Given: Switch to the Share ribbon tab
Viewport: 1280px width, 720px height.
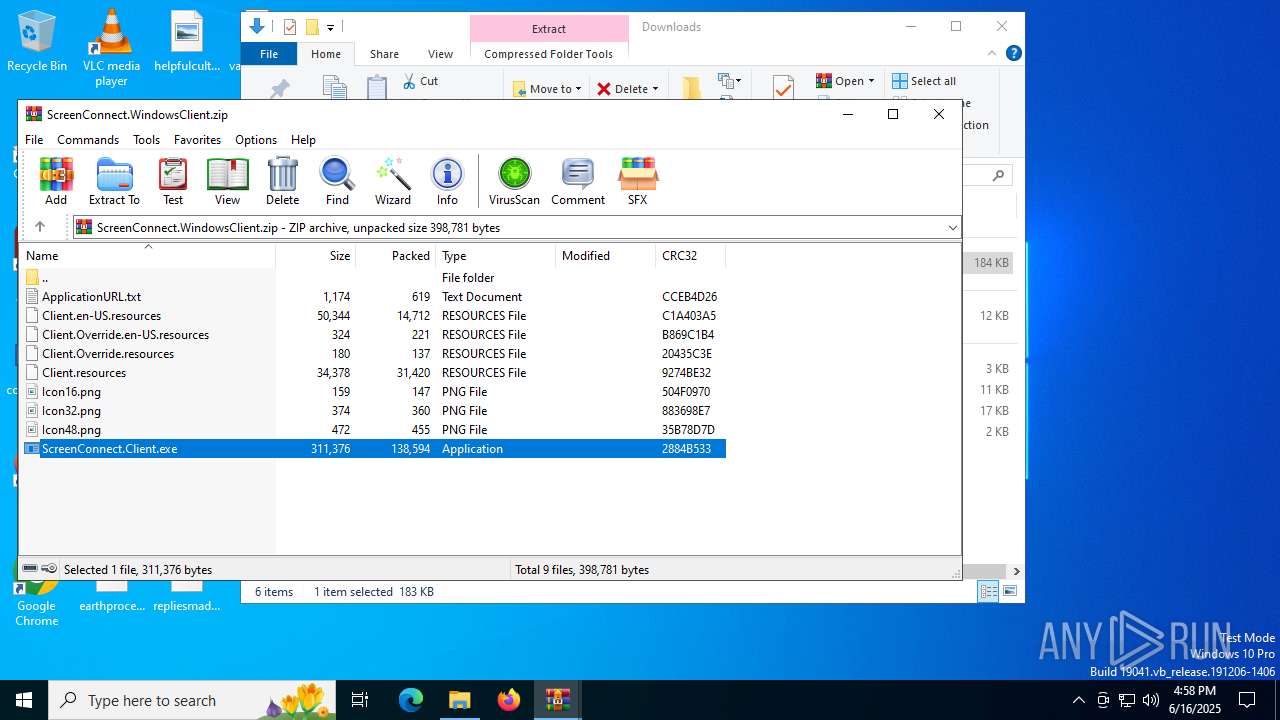Looking at the screenshot, I should [384, 54].
